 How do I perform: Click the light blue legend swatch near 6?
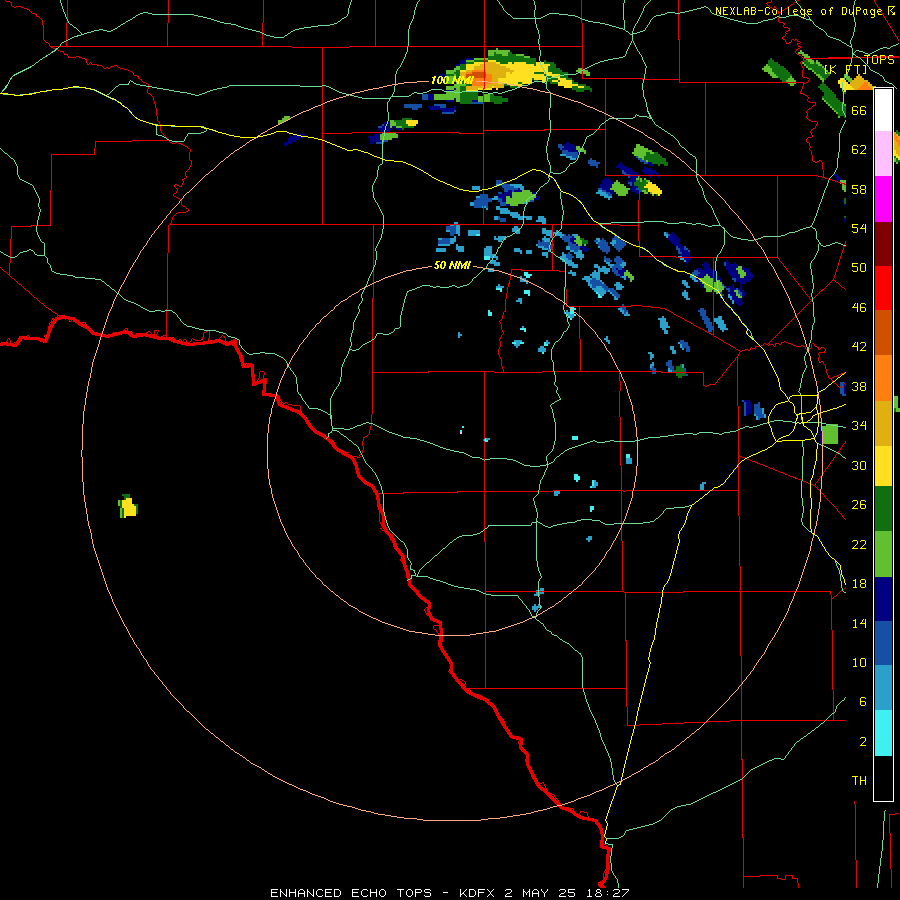pos(883,688)
